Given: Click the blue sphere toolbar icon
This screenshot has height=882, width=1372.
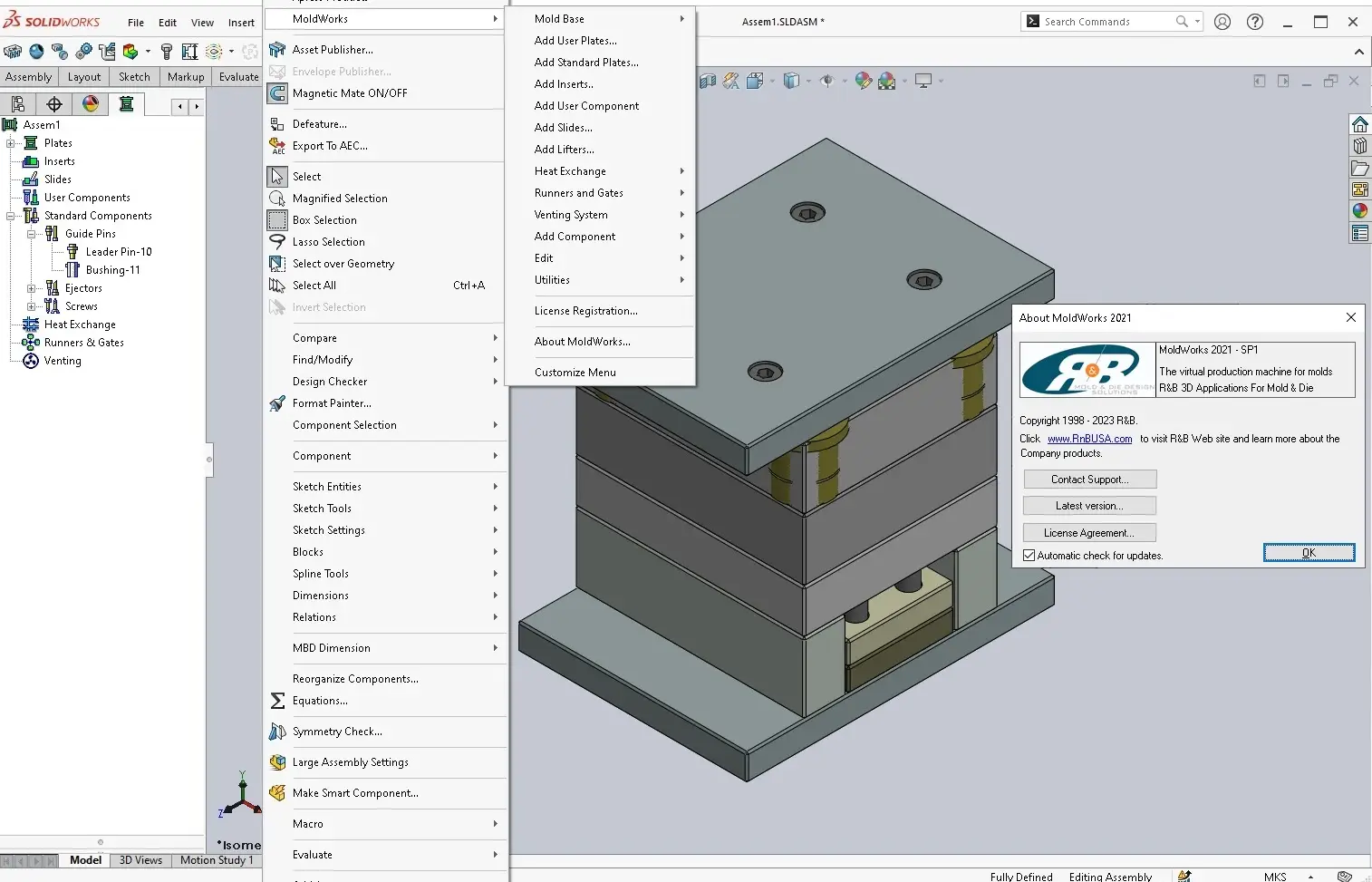Looking at the screenshot, I should (36, 52).
